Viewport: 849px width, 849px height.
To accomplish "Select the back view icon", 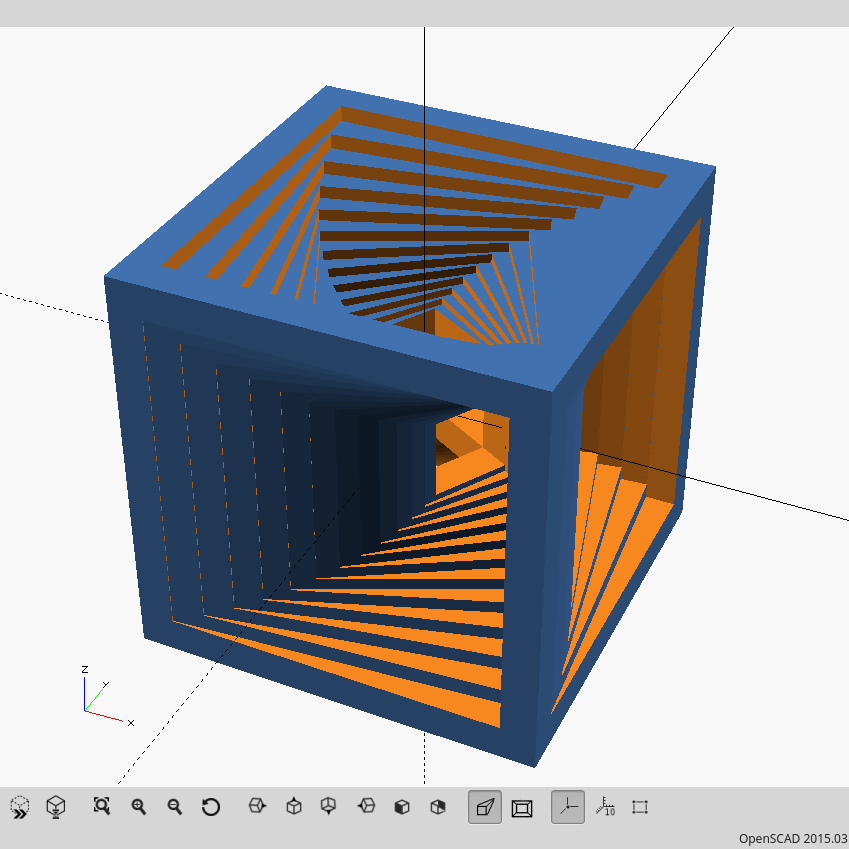I will [x=438, y=807].
